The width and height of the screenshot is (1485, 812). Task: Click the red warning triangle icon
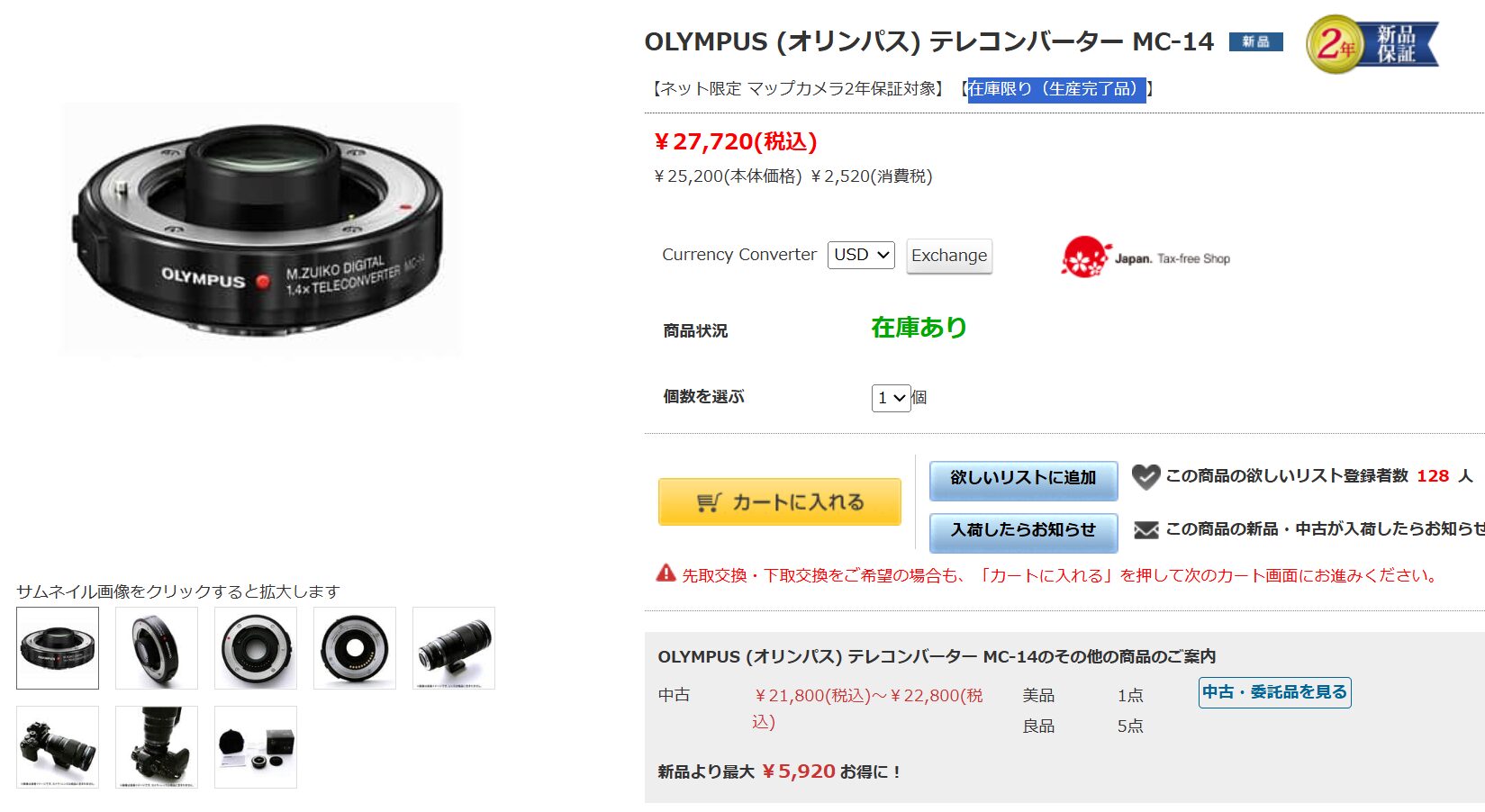point(666,573)
